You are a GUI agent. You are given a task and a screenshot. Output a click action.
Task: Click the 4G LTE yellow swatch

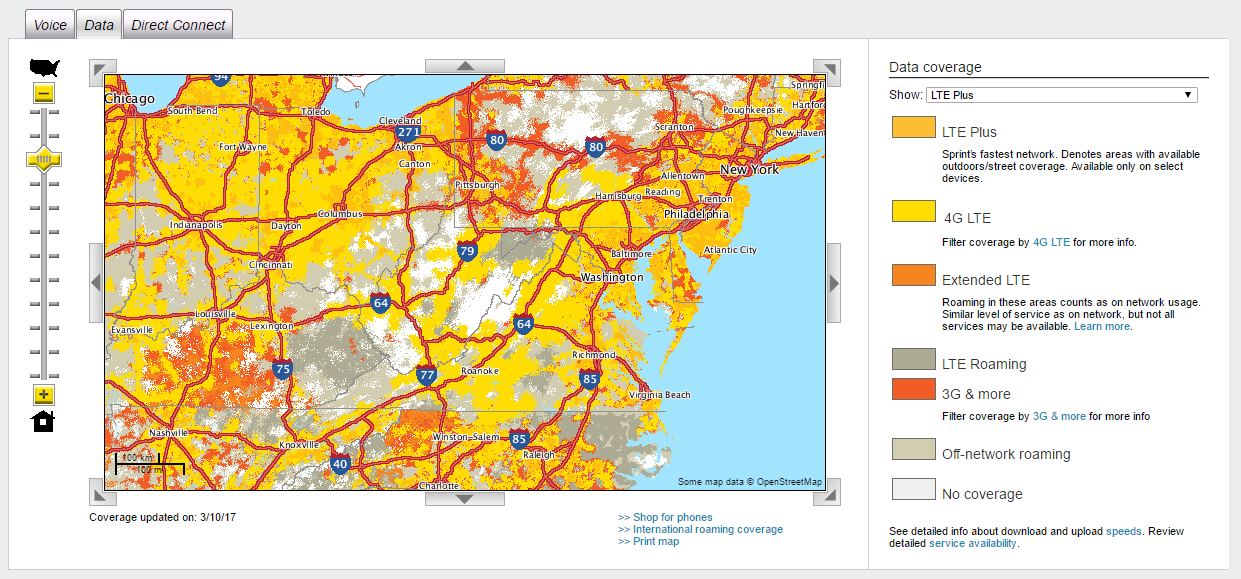point(914,211)
